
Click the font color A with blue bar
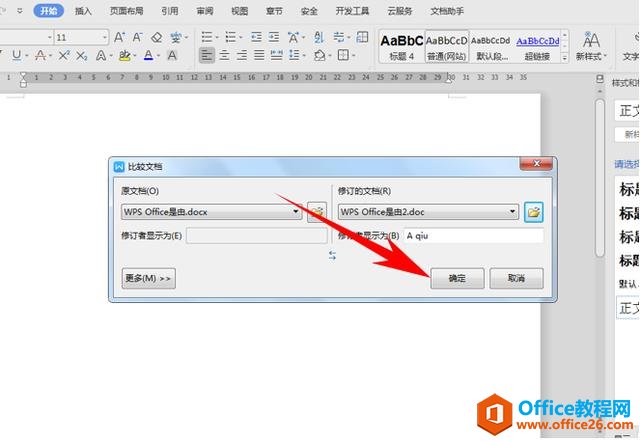coord(149,55)
